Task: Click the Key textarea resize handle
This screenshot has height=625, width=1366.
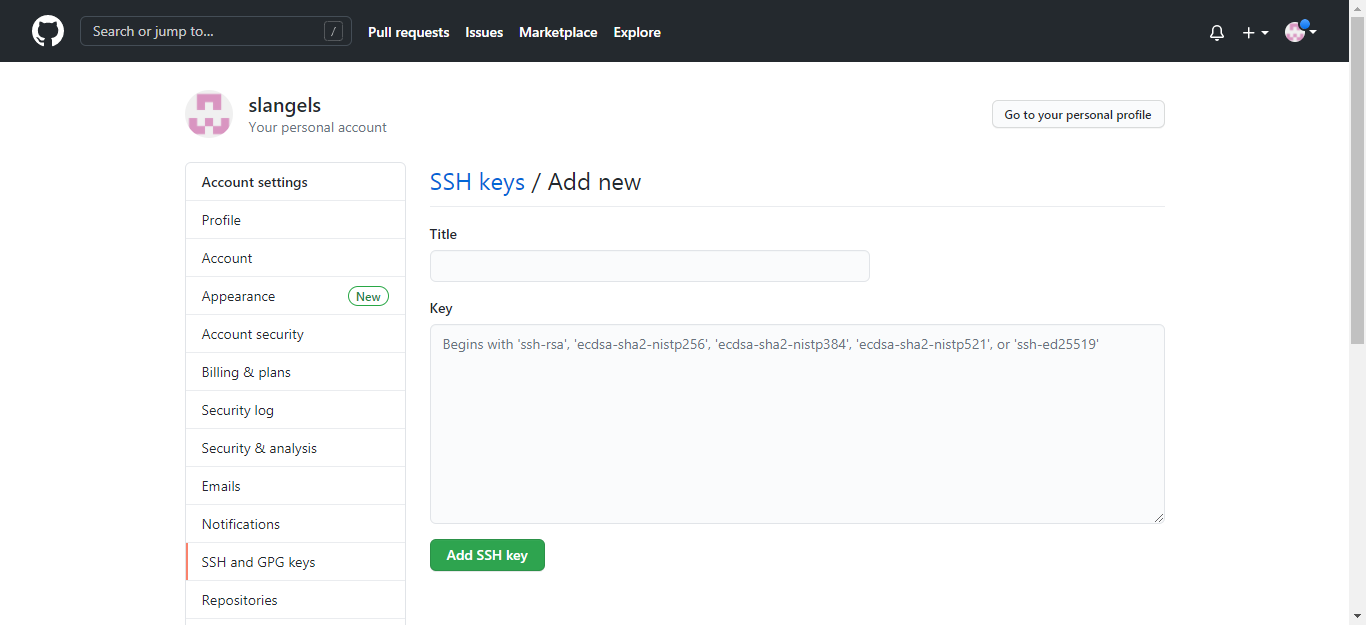Action: pyautogui.click(x=1159, y=517)
